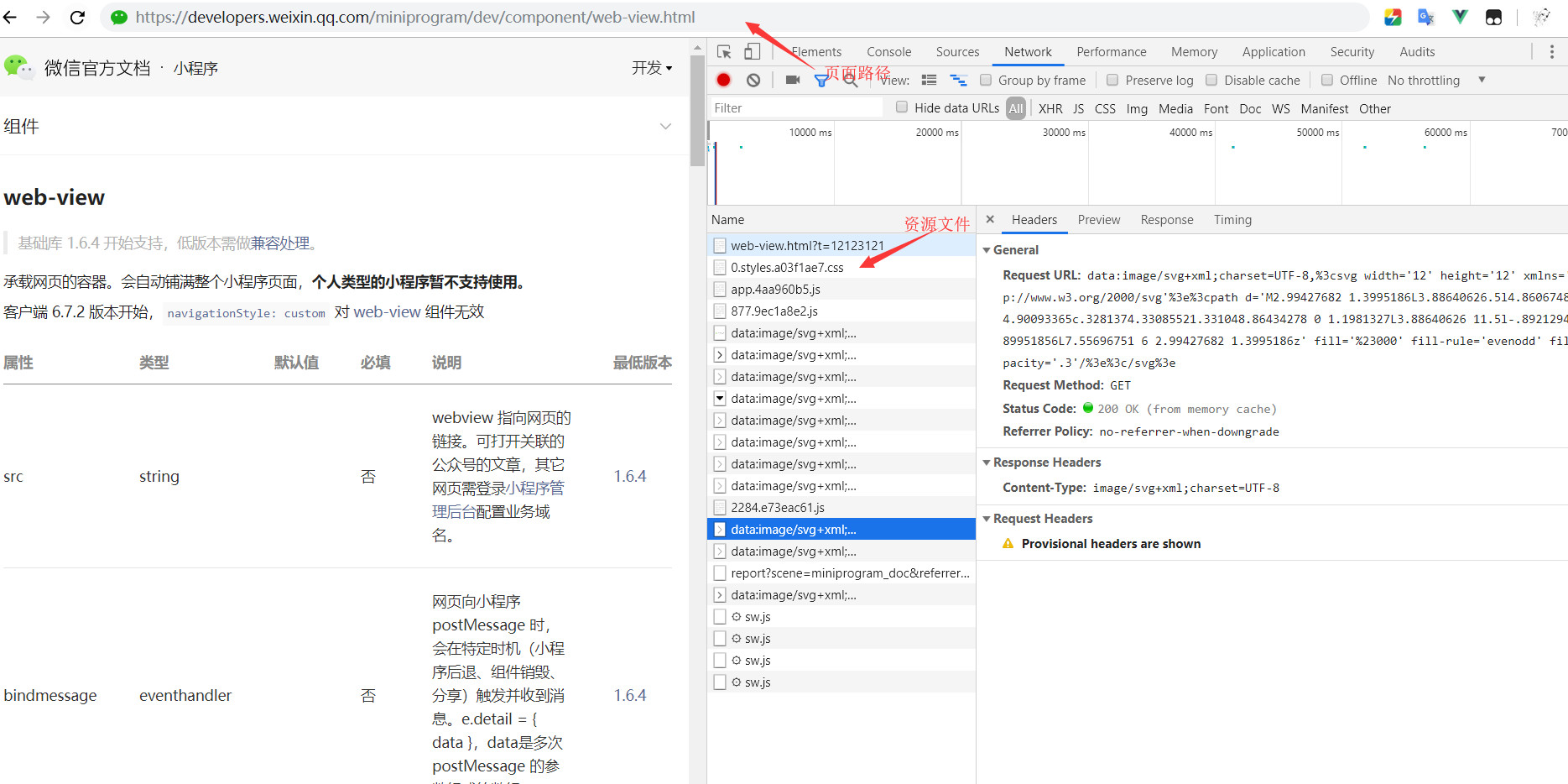Viewport: 1568px width, 784px height.
Task: Switch to the Performance tab
Action: click(1111, 52)
